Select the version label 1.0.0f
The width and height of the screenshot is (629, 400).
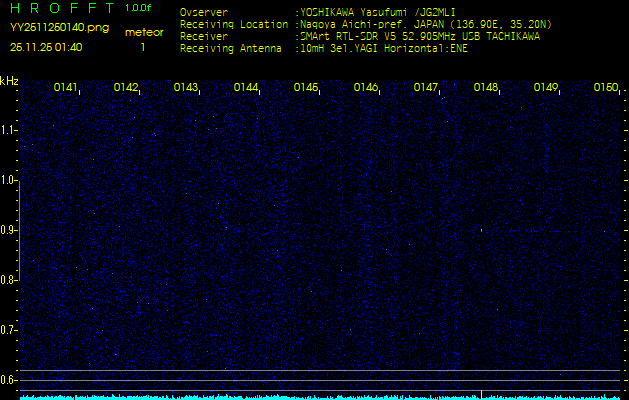click(138, 8)
